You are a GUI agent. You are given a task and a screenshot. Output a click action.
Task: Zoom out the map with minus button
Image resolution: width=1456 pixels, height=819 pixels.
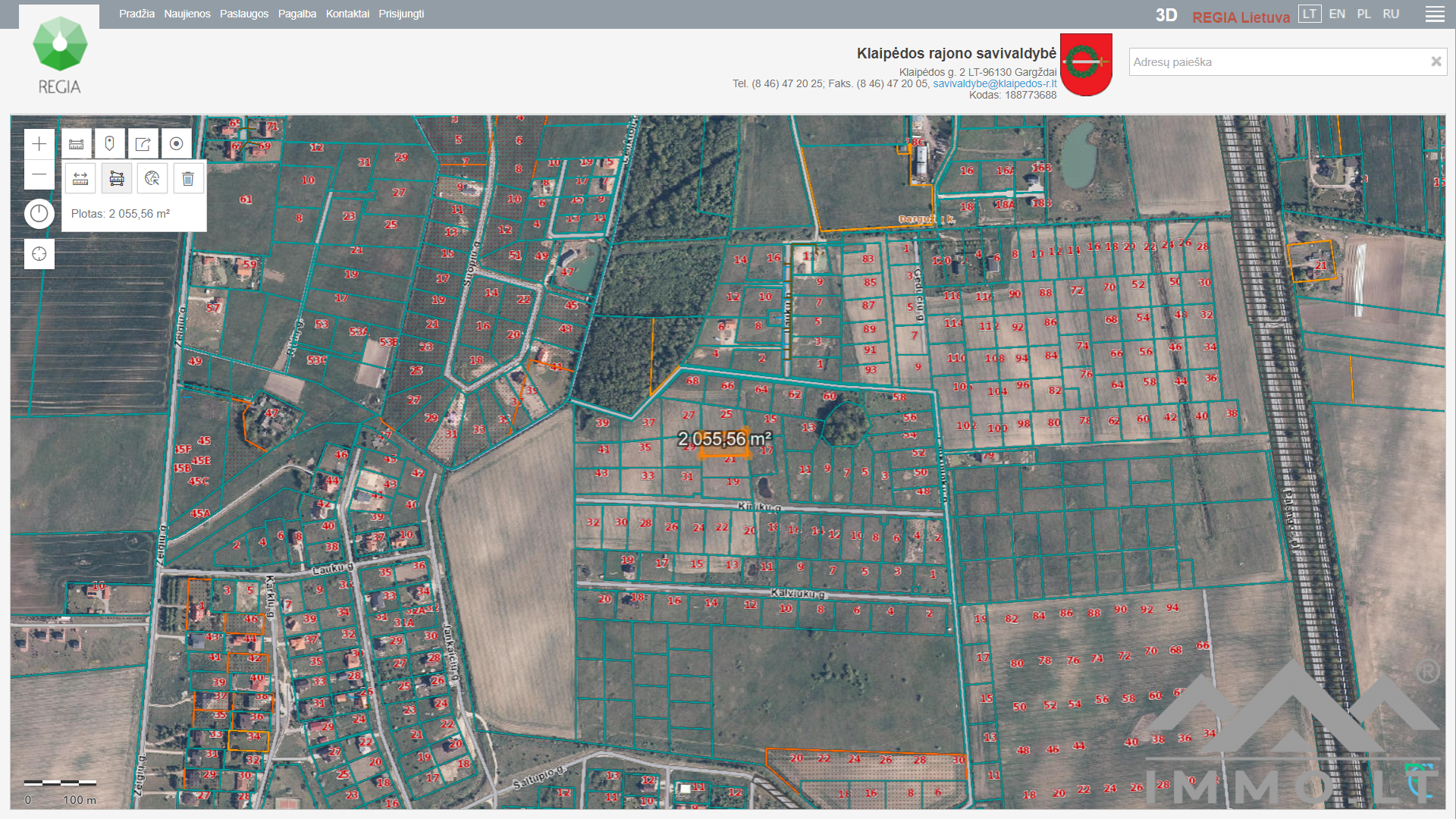[39, 174]
